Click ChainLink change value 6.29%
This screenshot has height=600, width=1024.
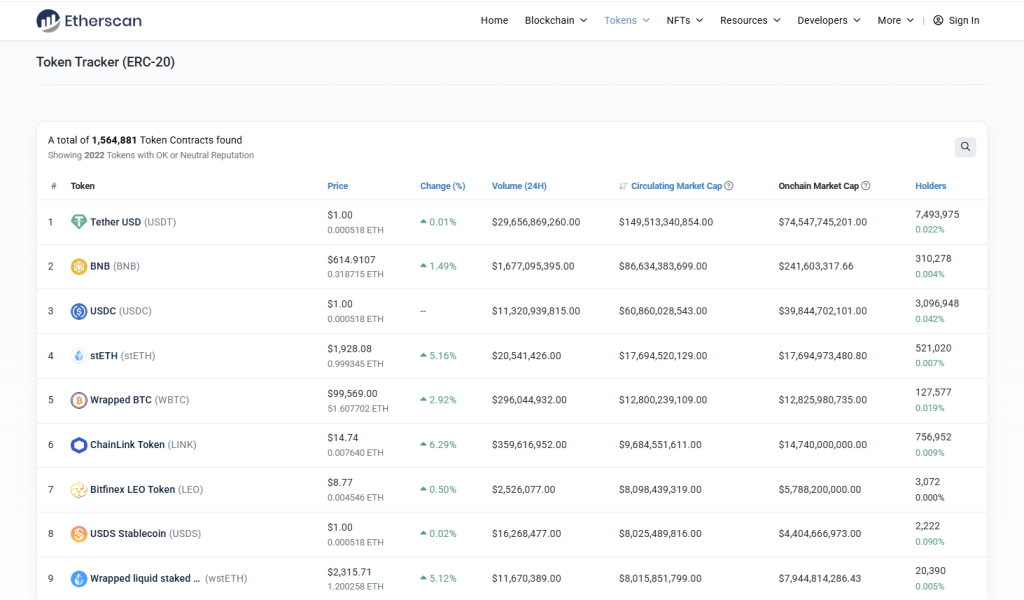(x=443, y=445)
